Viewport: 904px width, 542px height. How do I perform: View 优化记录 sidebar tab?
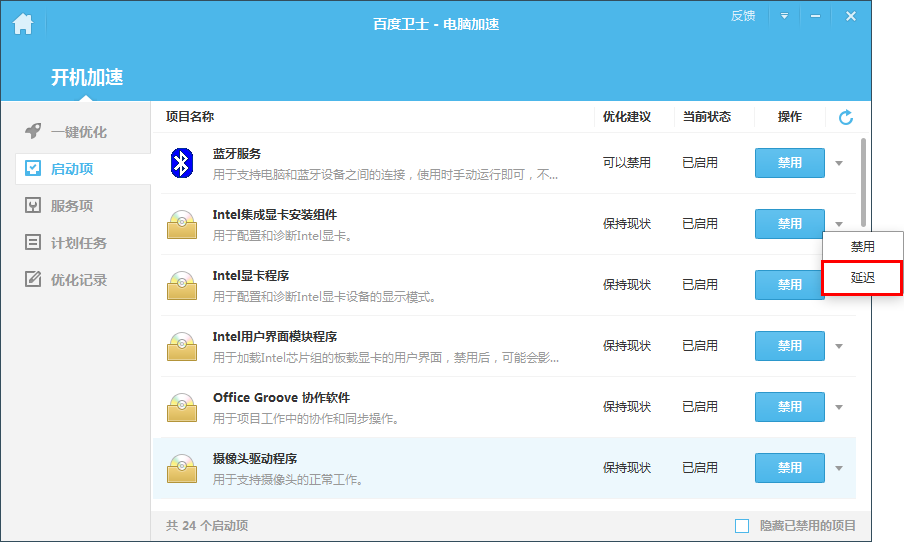[66, 280]
